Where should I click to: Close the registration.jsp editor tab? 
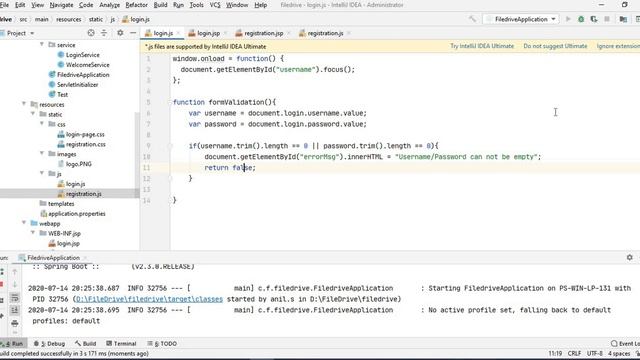[289, 33]
